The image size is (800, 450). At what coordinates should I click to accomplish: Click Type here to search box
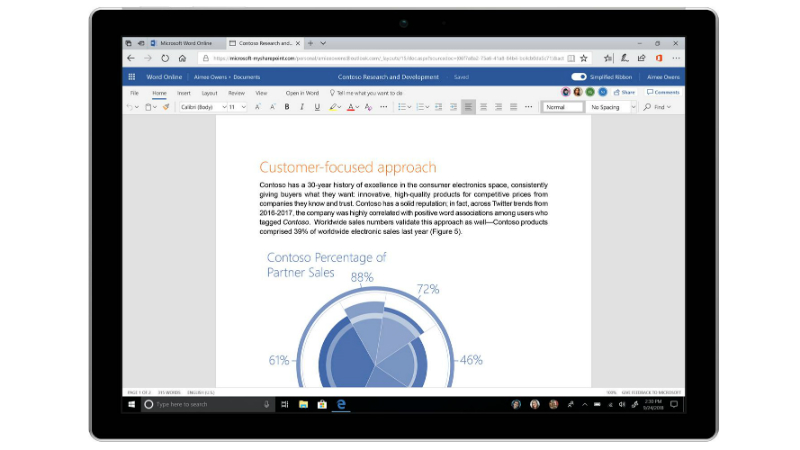(208, 405)
